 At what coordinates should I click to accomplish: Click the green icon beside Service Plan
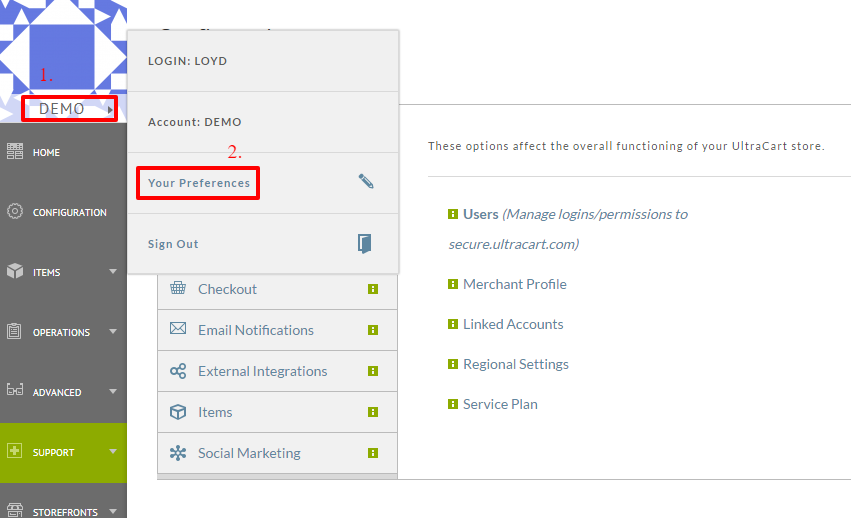[453, 404]
